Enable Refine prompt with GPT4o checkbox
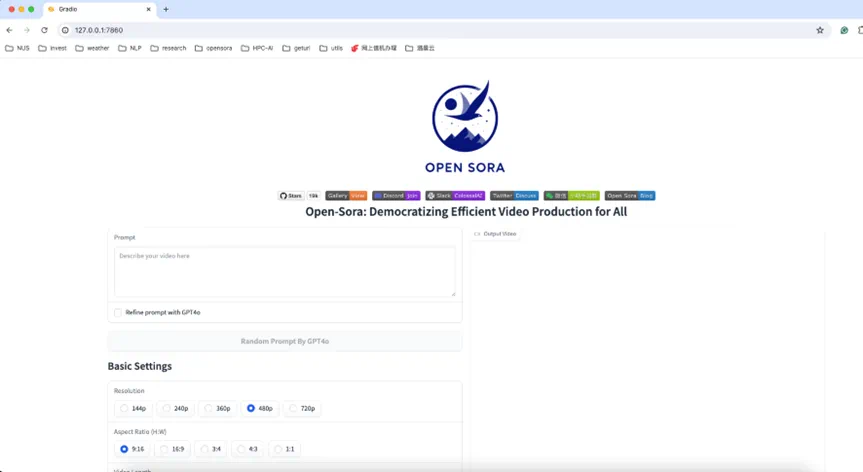 (x=118, y=312)
